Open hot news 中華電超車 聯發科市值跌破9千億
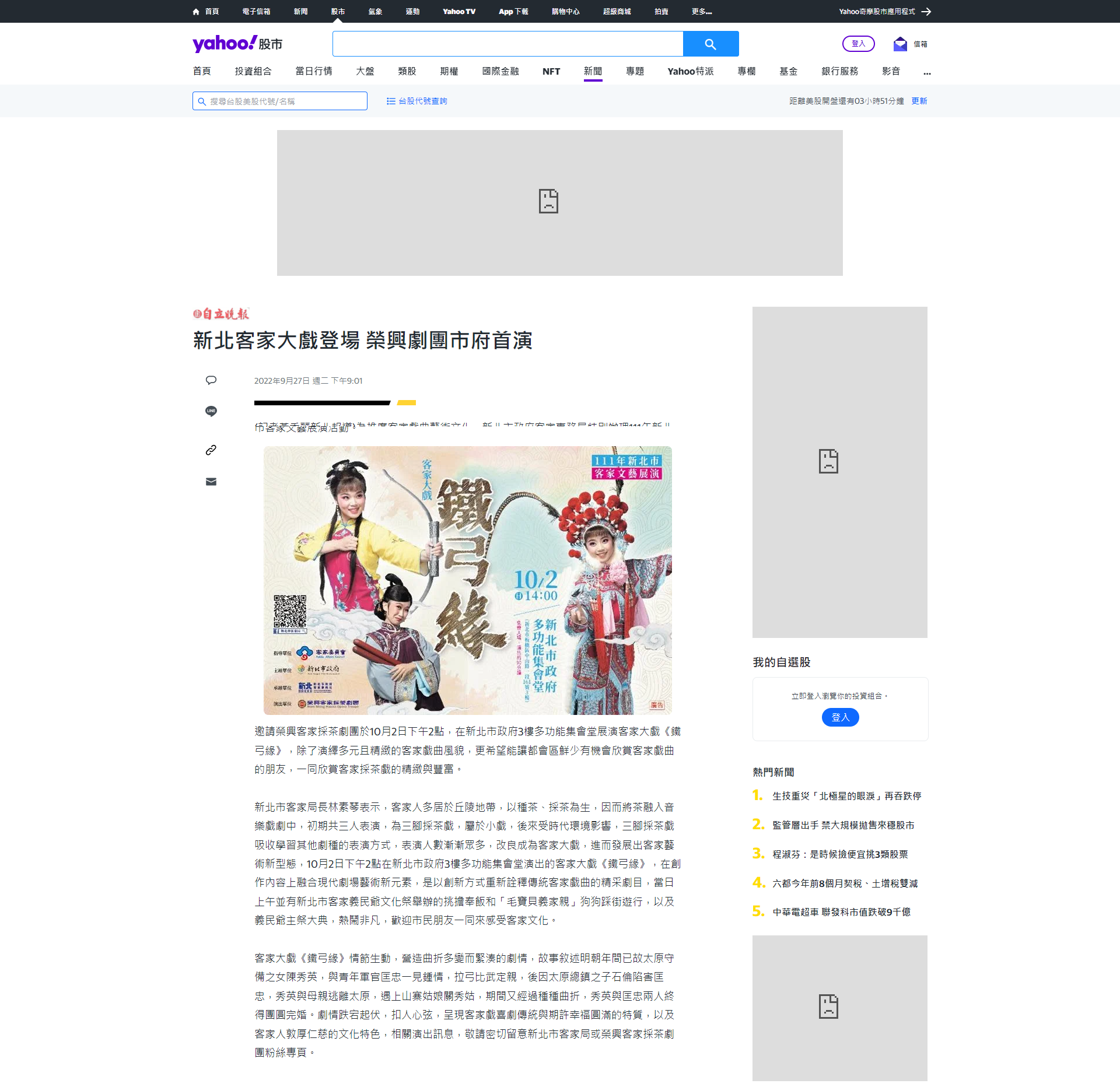The height and width of the screenshot is (1087, 1120). tap(841, 912)
